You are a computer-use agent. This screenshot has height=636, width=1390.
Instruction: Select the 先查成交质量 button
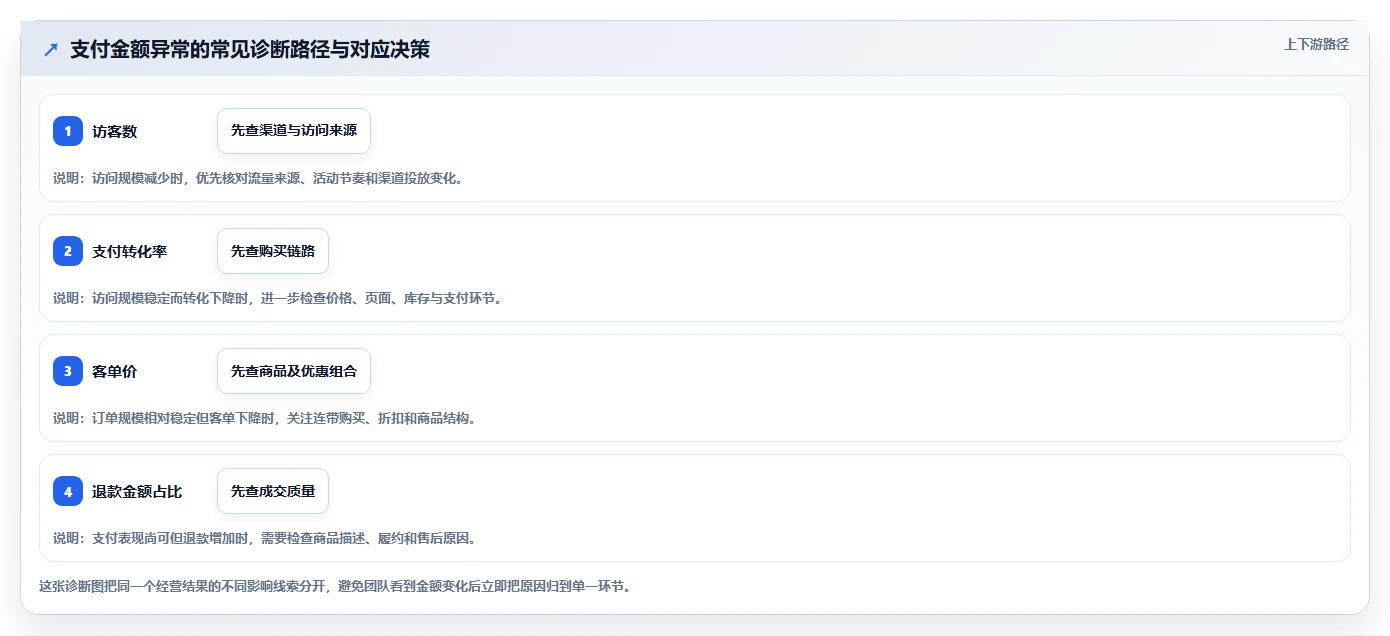click(273, 491)
